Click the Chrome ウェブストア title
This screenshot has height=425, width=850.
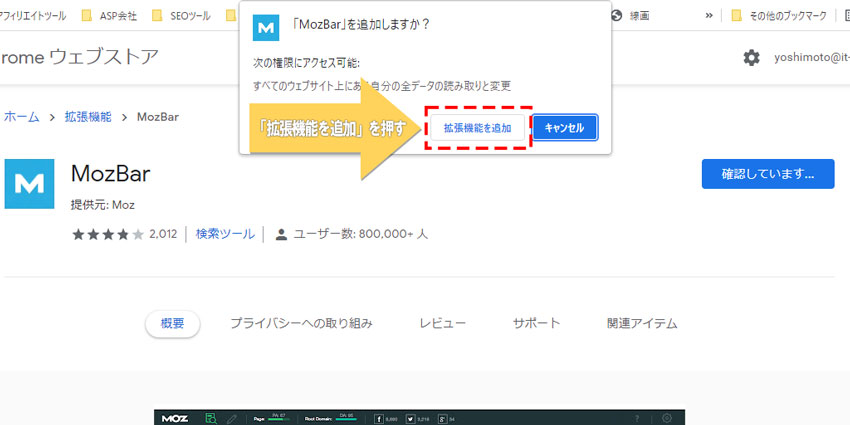click(79, 57)
